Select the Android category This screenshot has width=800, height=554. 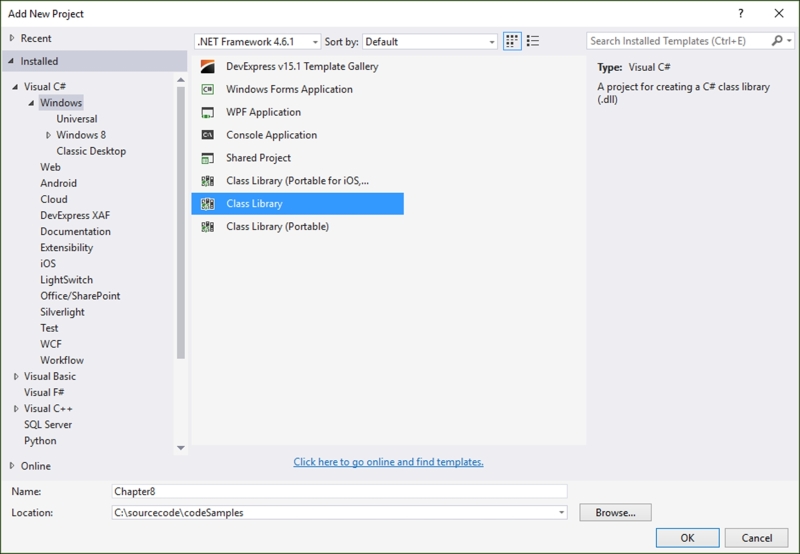click(59, 183)
